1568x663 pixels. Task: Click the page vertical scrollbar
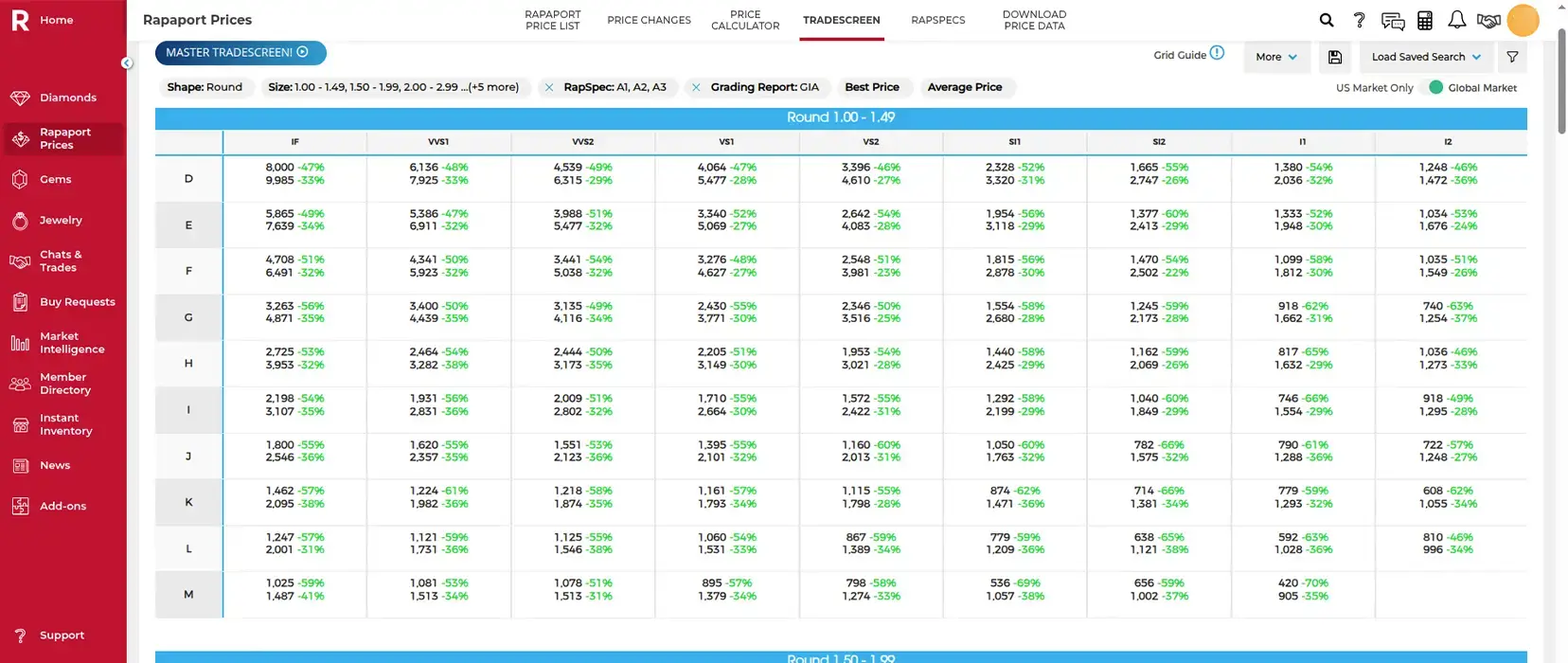1561,81
